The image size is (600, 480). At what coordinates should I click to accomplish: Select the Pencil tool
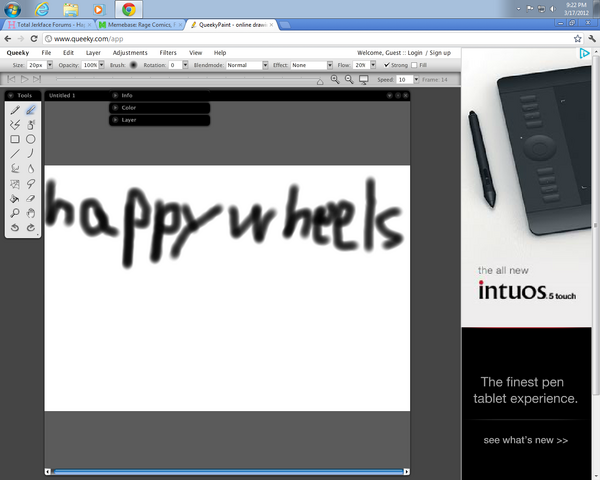point(15,111)
